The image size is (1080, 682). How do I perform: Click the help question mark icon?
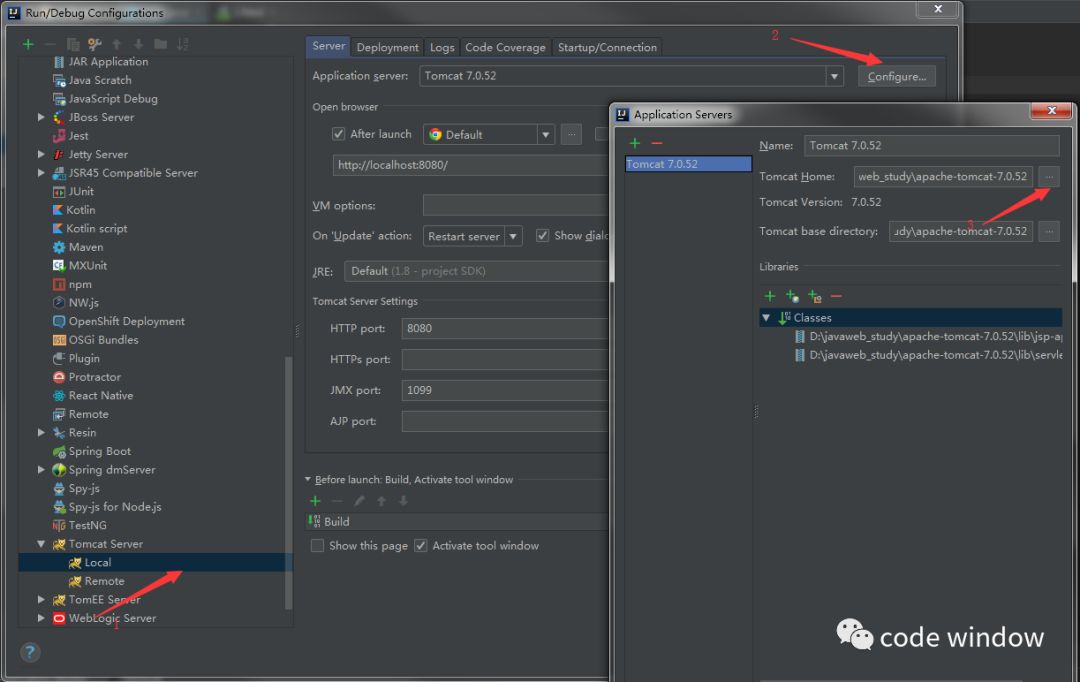pos(30,652)
